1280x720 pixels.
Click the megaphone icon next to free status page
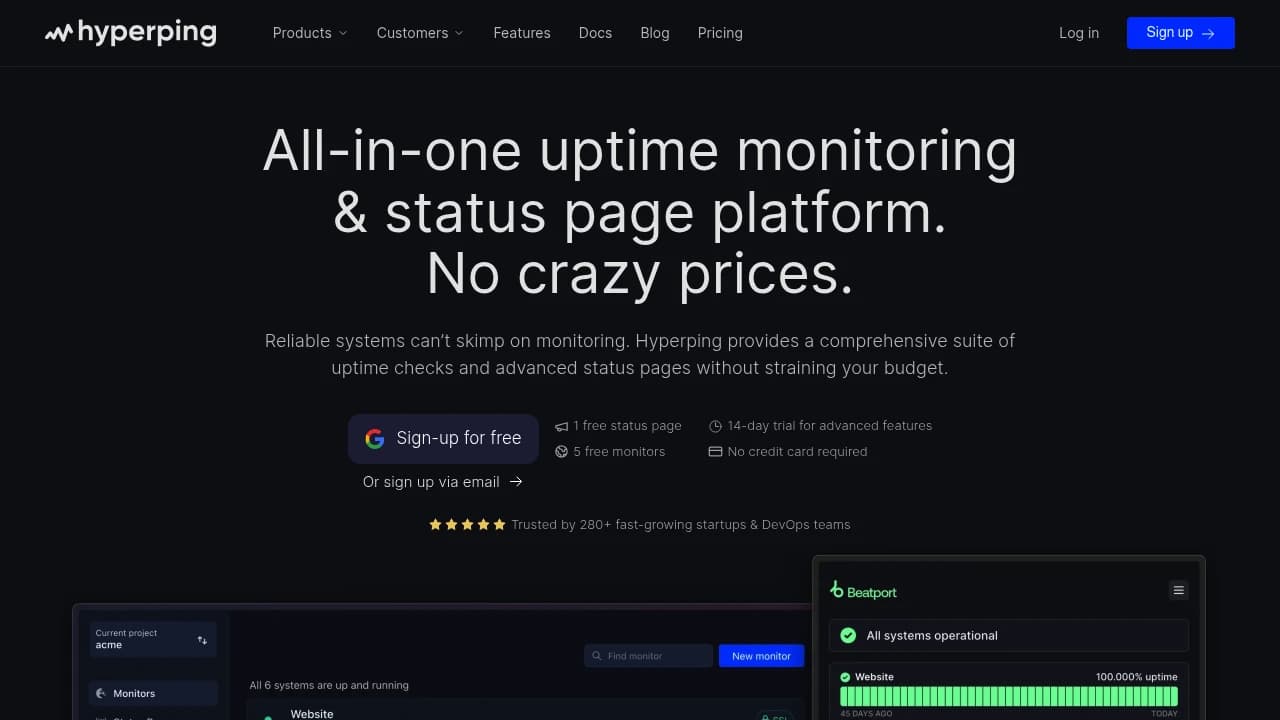[x=562, y=426]
